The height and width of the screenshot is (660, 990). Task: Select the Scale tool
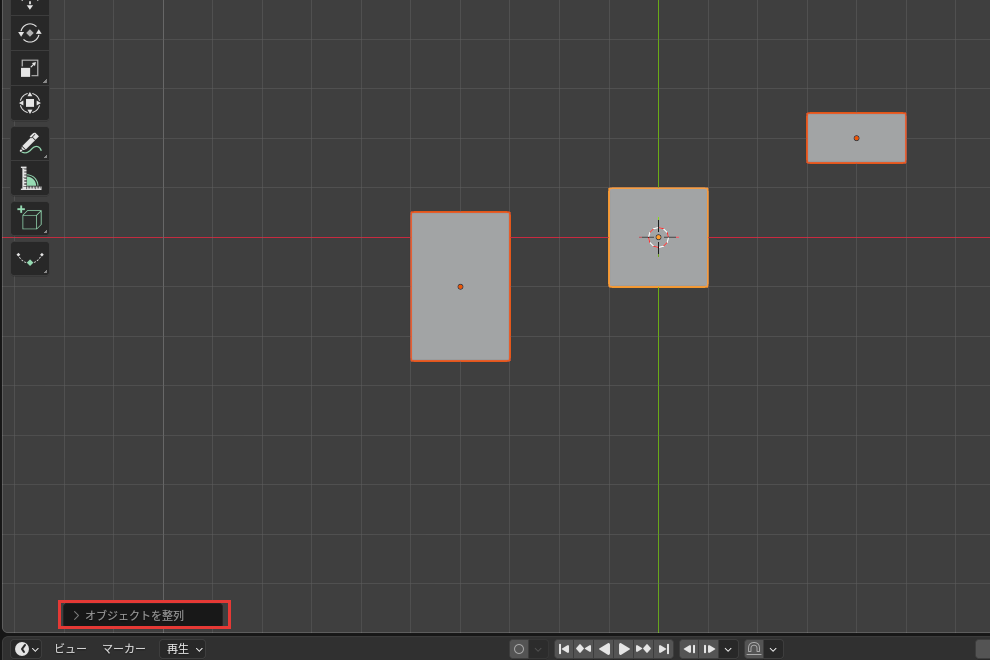pyautogui.click(x=30, y=68)
